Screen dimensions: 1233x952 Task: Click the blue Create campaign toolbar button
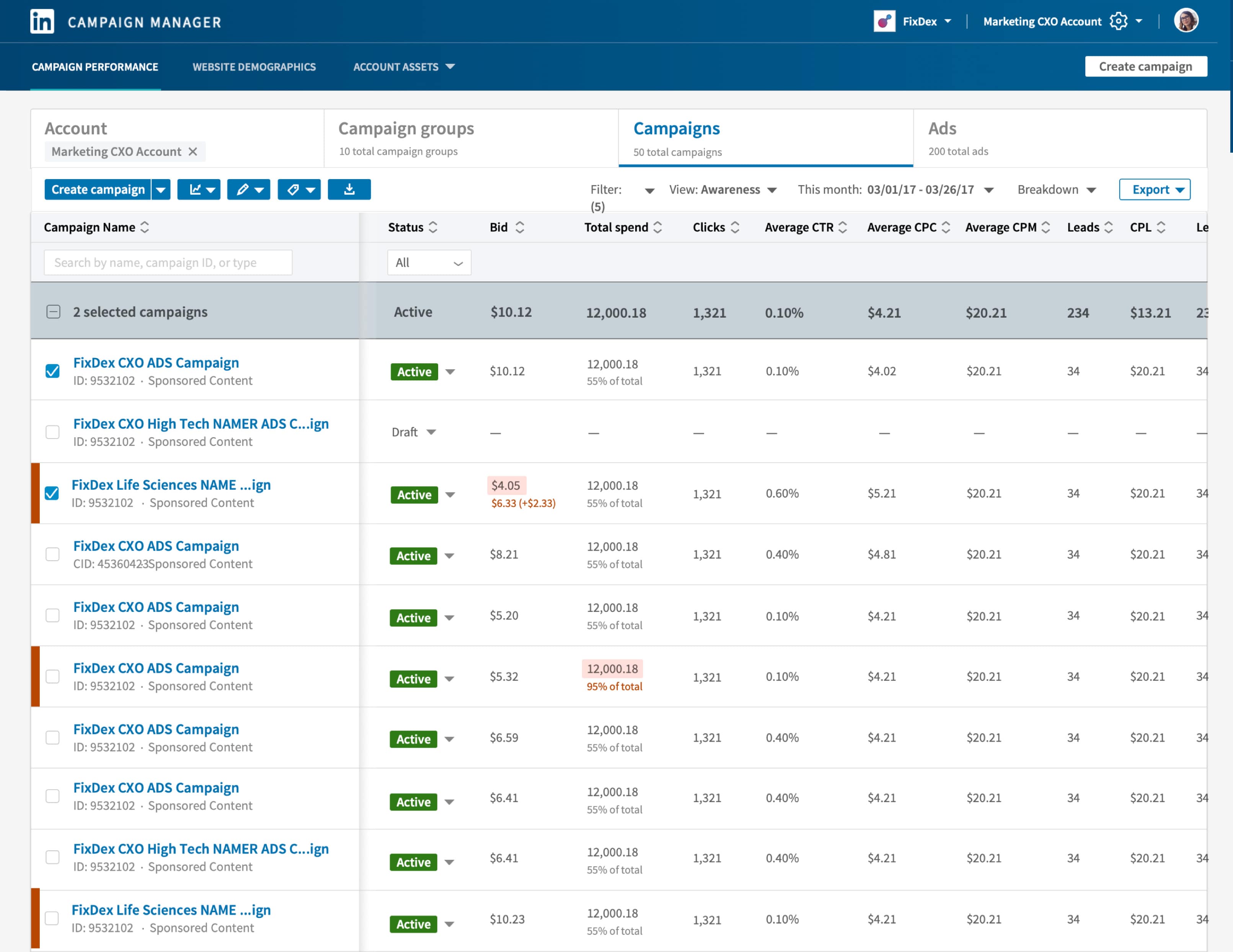pyautogui.click(x=98, y=190)
